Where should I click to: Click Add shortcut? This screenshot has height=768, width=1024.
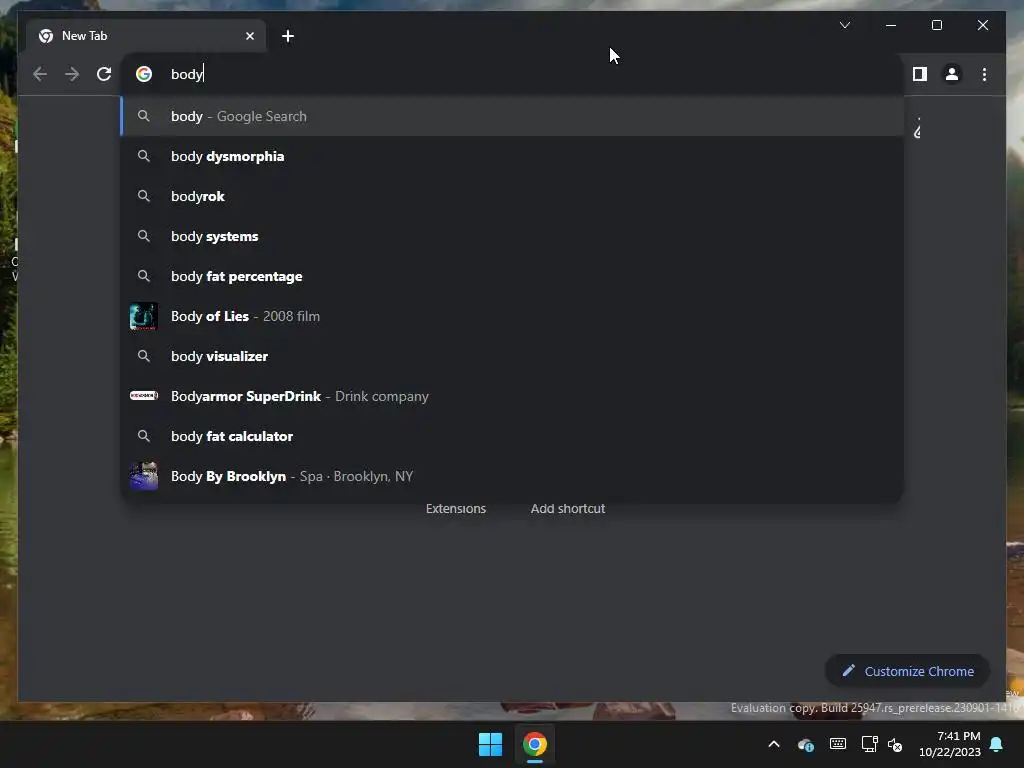[x=568, y=509]
